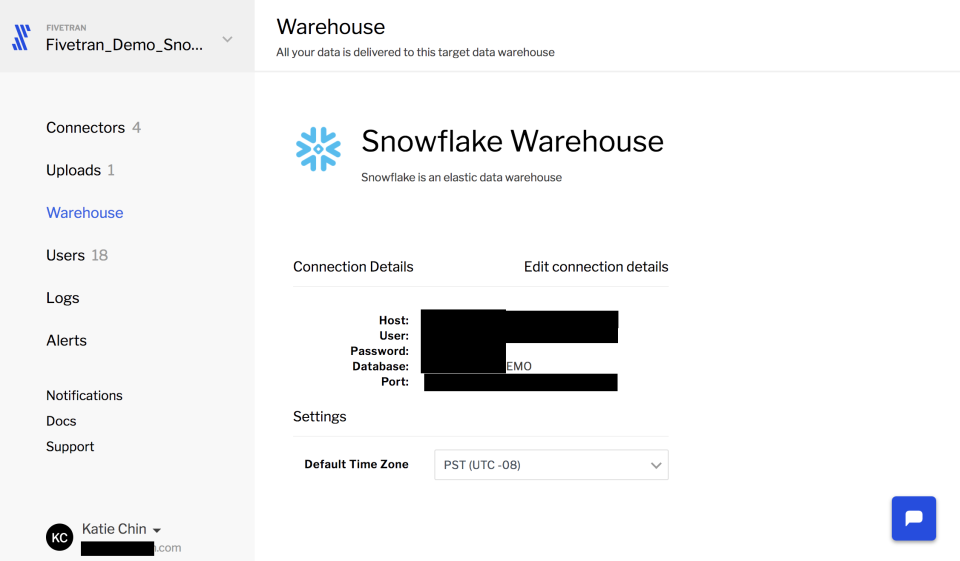The width and height of the screenshot is (960, 561).
Task: Select Warehouse in the sidebar
Action: tap(85, 213)
